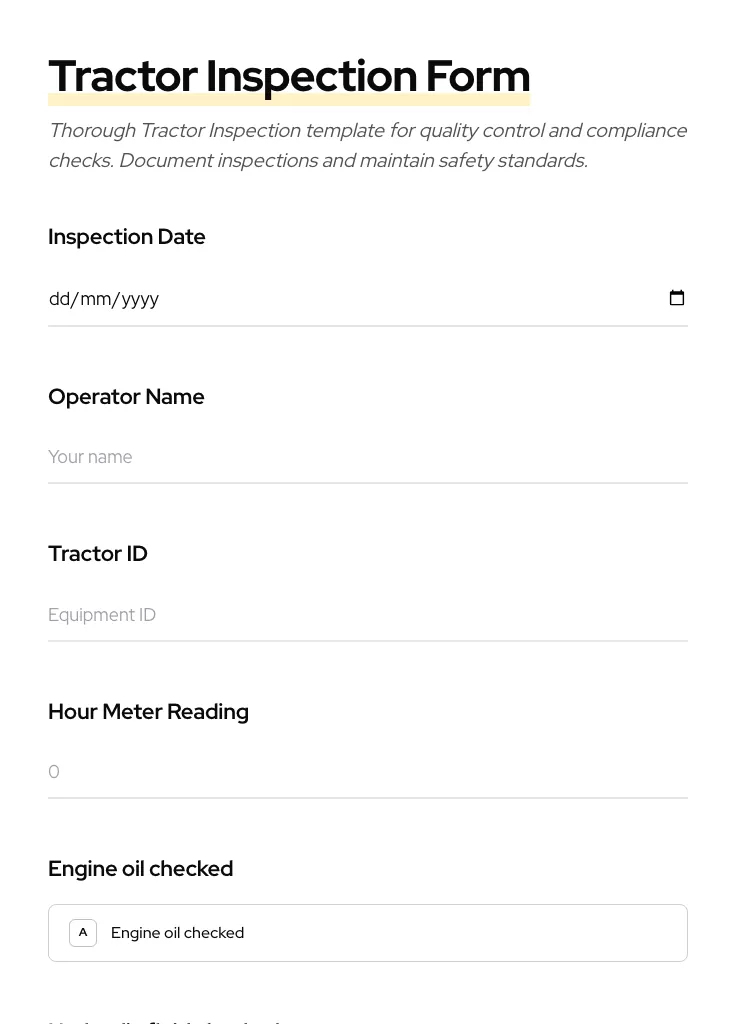Click the 'Tractor Inspection Form' title
This screenshot has width=736, height=1024.
coord(289,75)
